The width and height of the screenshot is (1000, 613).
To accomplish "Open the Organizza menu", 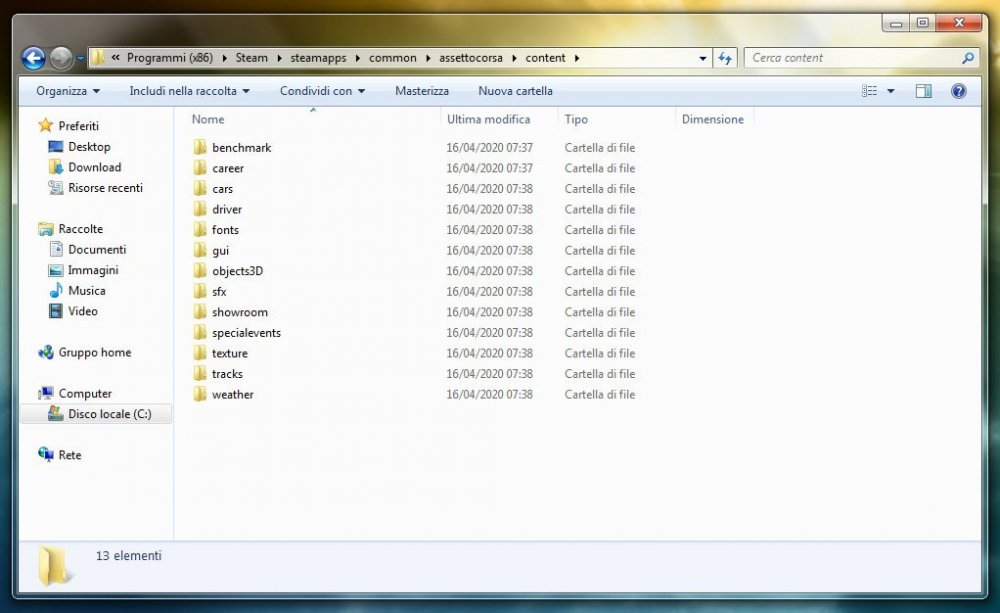I will (x=68, y=91).
